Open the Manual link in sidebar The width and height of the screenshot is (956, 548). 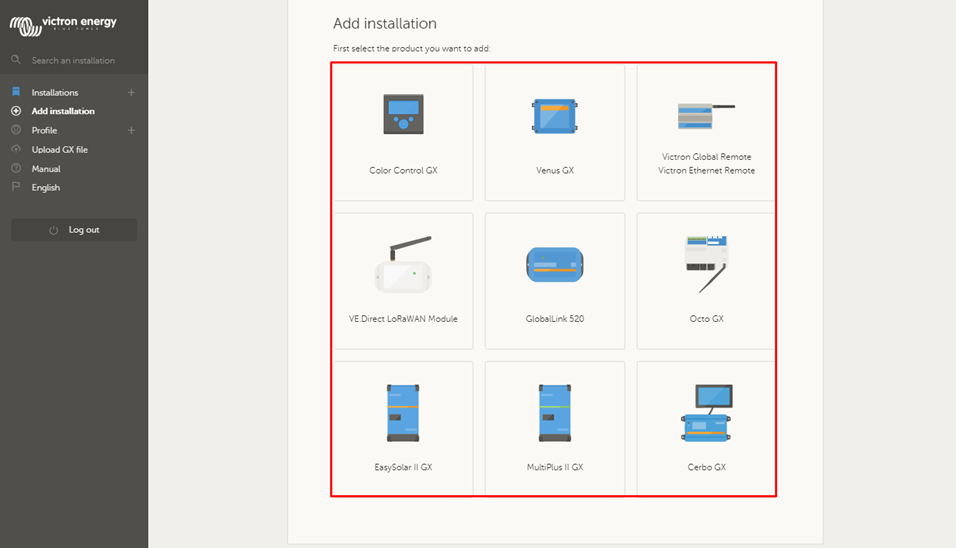coord(46,169)
